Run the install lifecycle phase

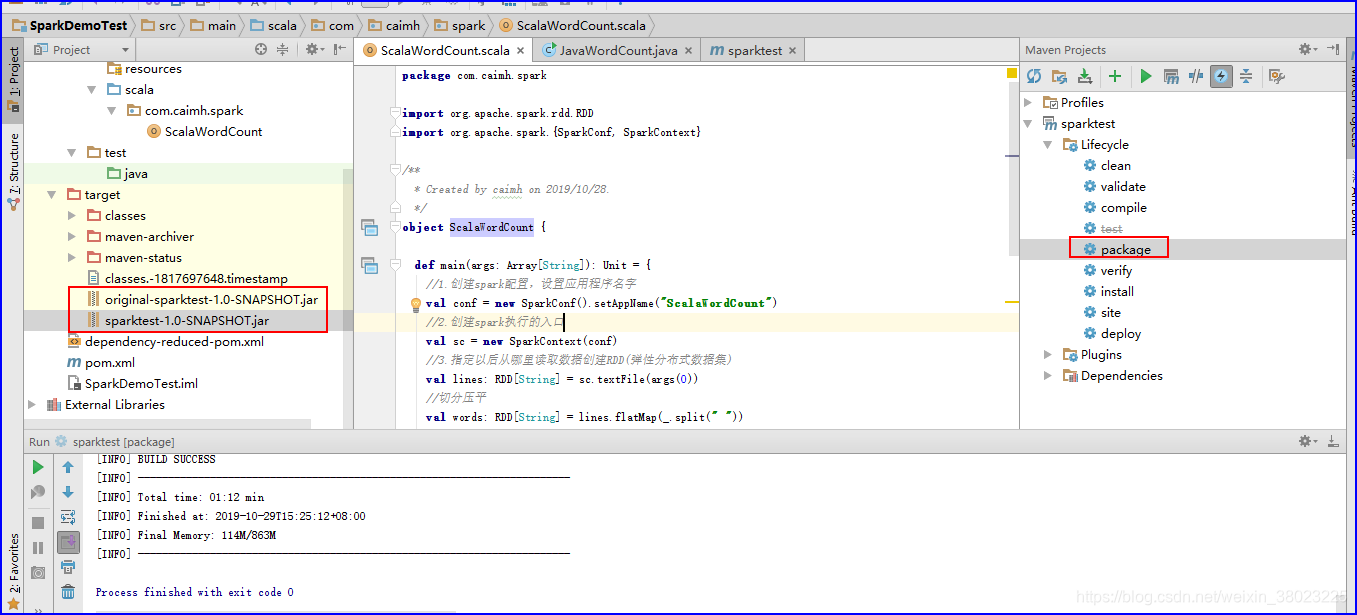[1116, 291]
